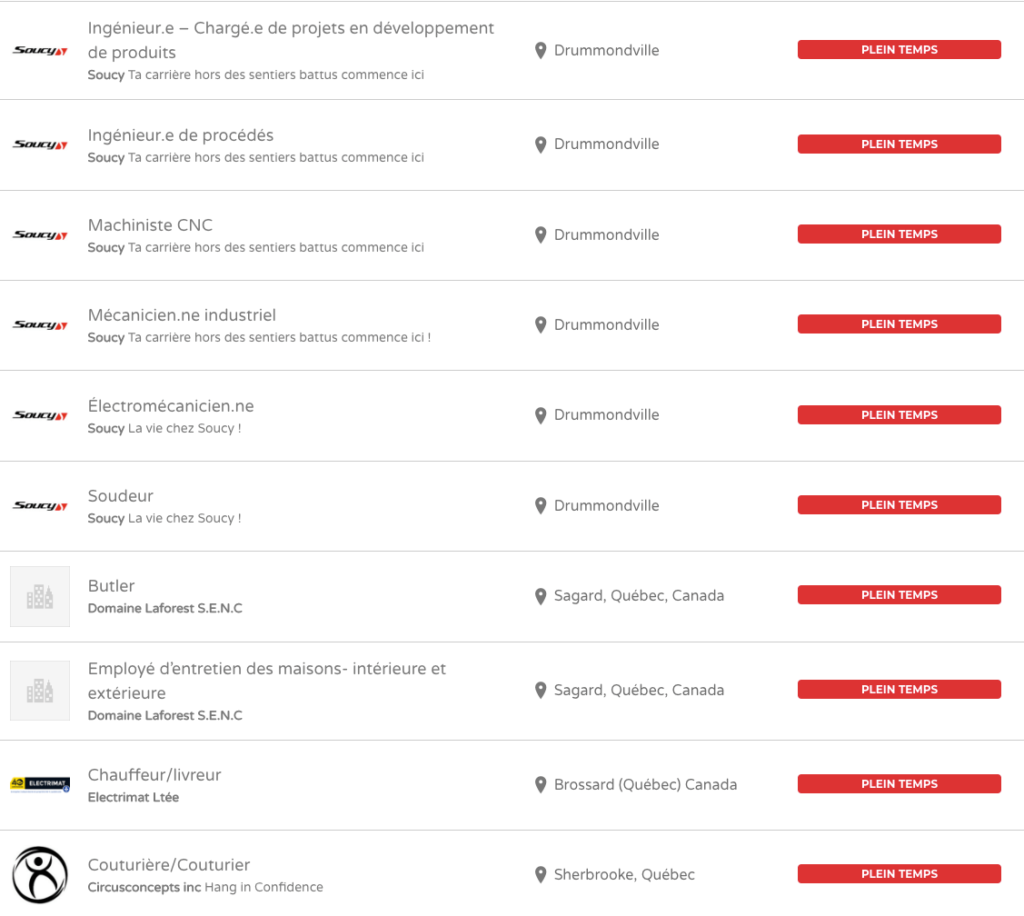Open the Couturière/Couturier job posting

coord(168,865)
